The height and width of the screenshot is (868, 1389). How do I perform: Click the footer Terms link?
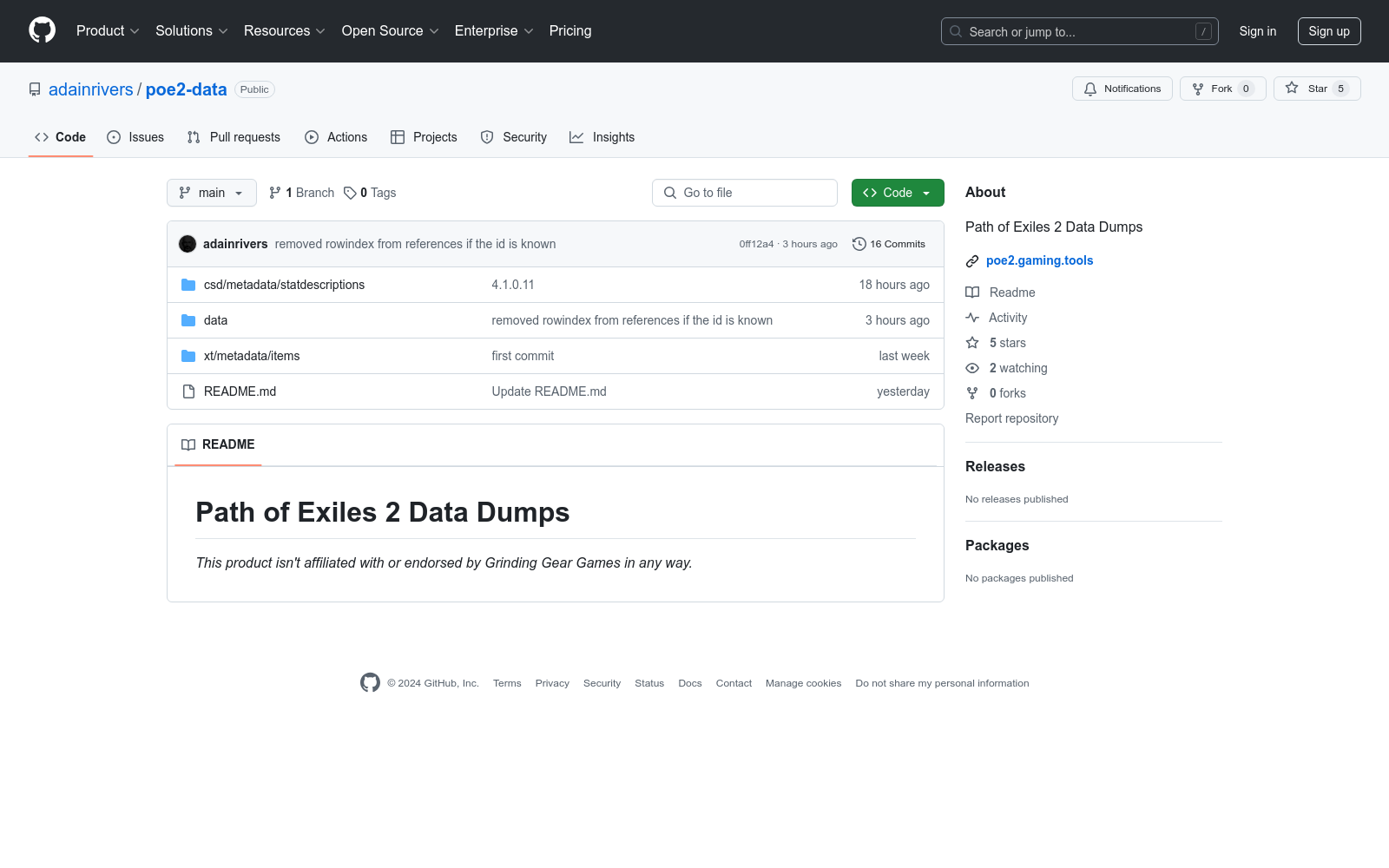[x=507, y=683]
